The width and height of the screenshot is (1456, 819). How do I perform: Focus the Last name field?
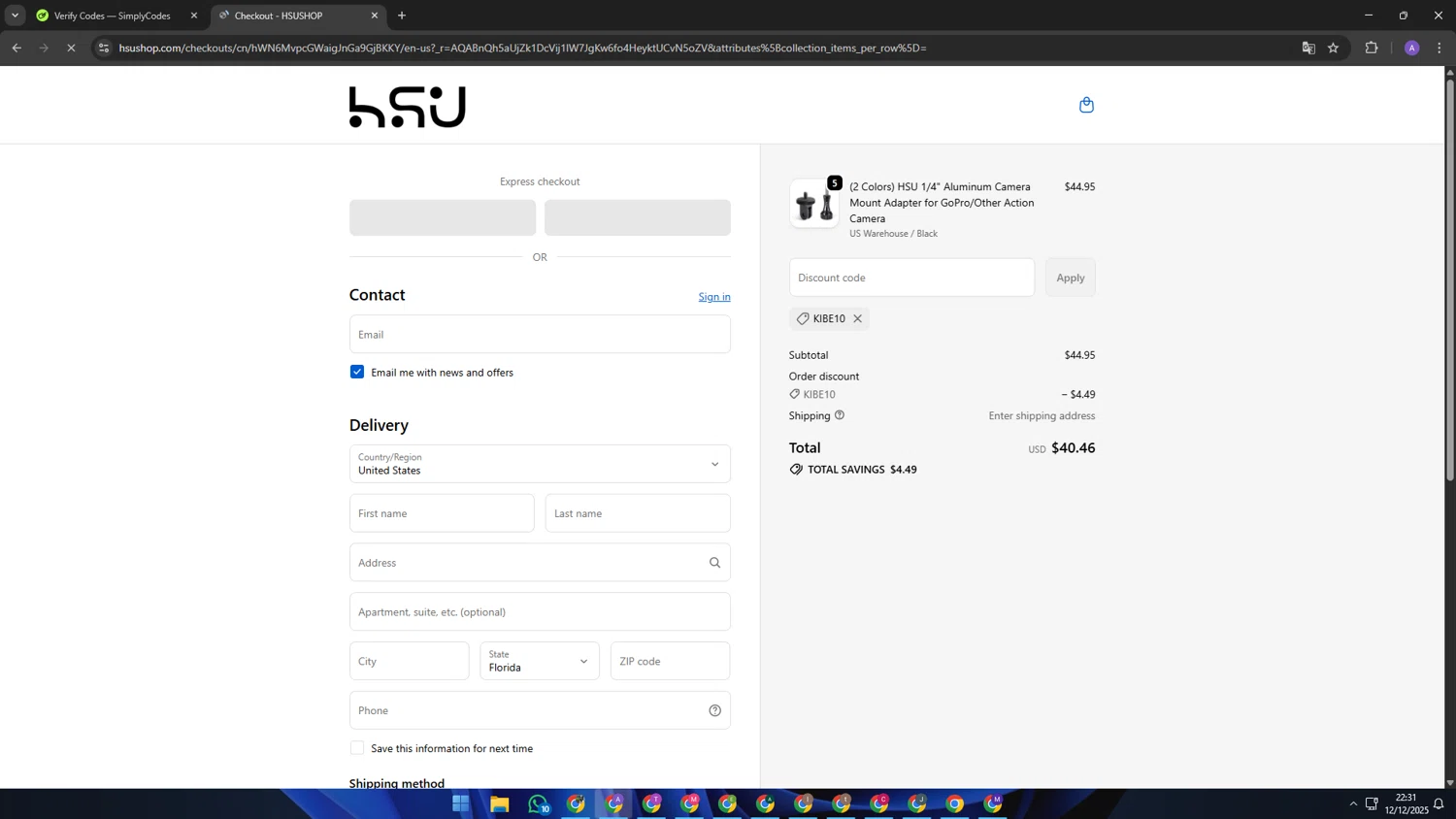[638, 513]
